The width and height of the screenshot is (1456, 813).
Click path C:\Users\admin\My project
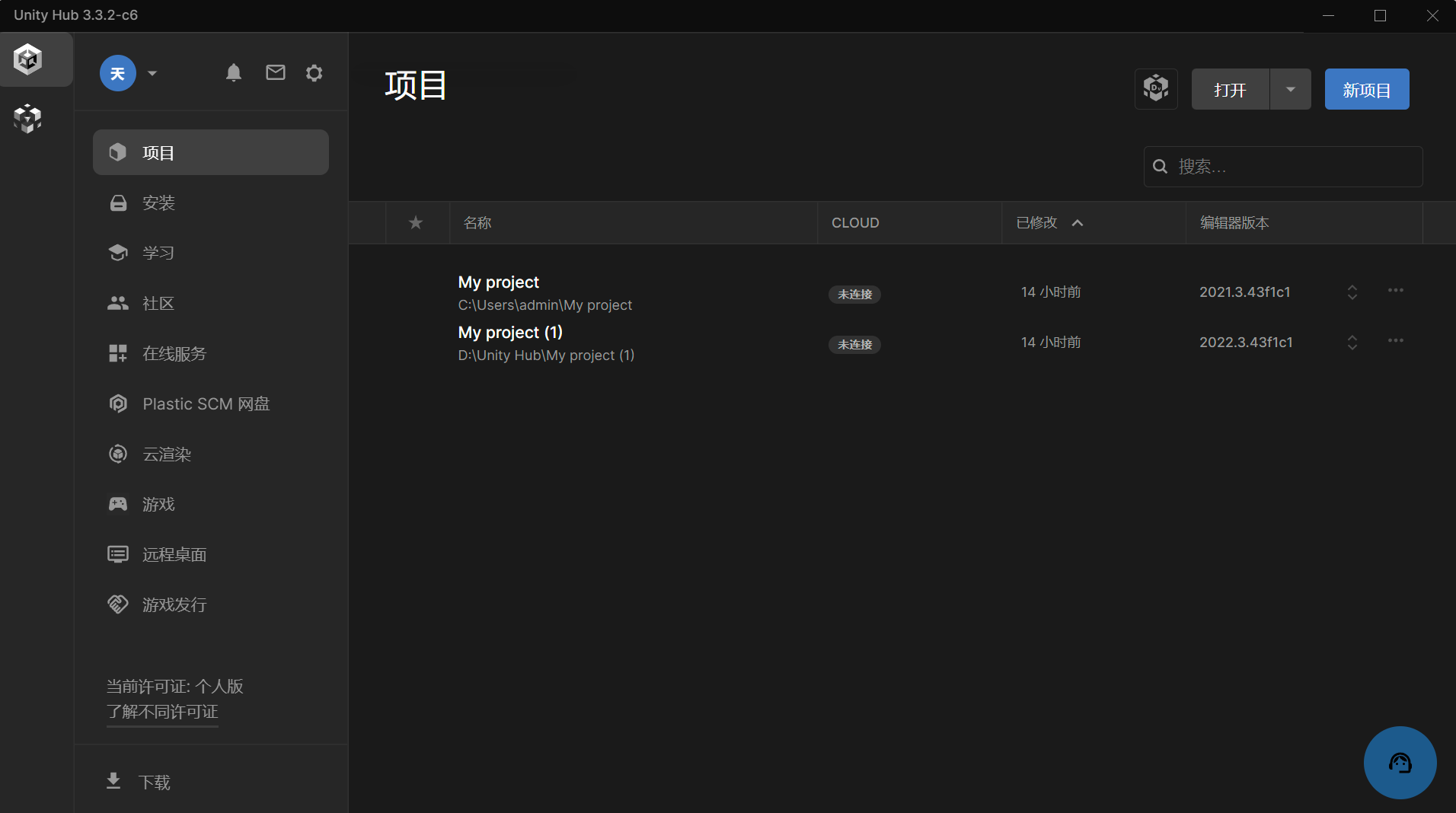tap(545, 305)
